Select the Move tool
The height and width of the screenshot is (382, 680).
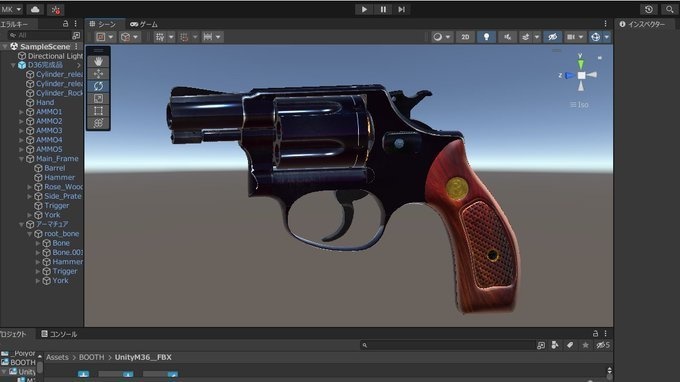(98, 73)
